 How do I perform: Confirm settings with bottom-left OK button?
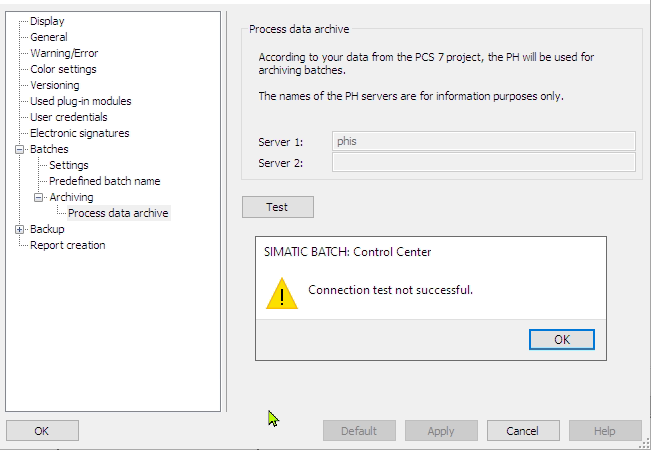tap(42, 431)
